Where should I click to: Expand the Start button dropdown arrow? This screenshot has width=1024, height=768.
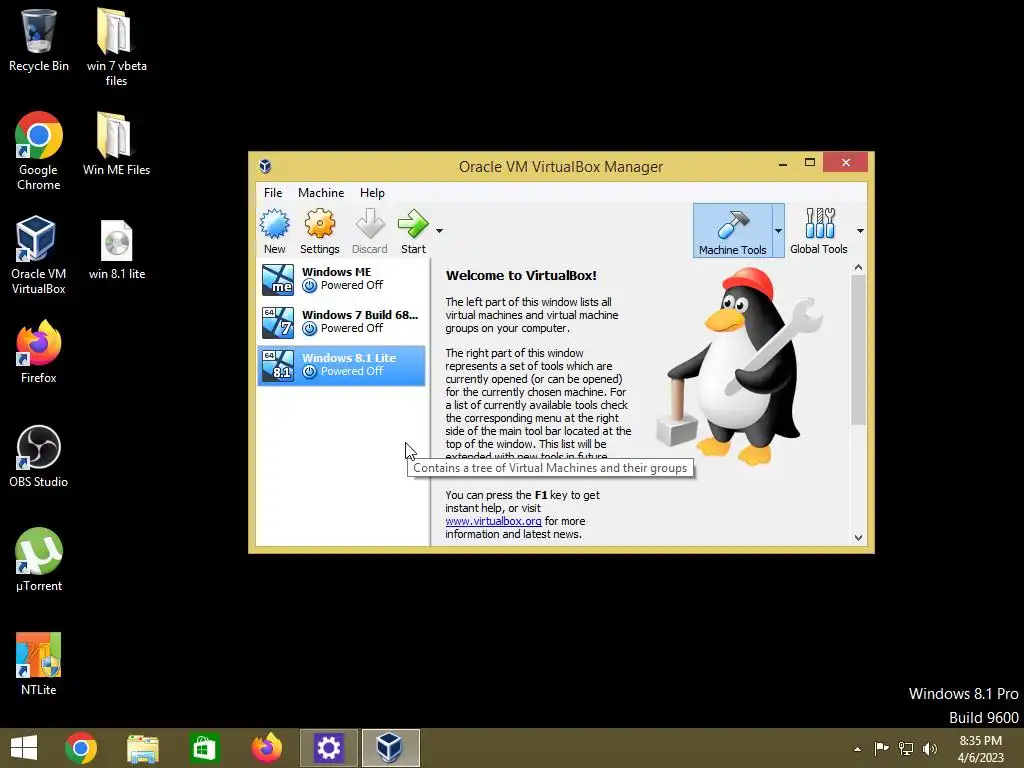pos(440,231)
